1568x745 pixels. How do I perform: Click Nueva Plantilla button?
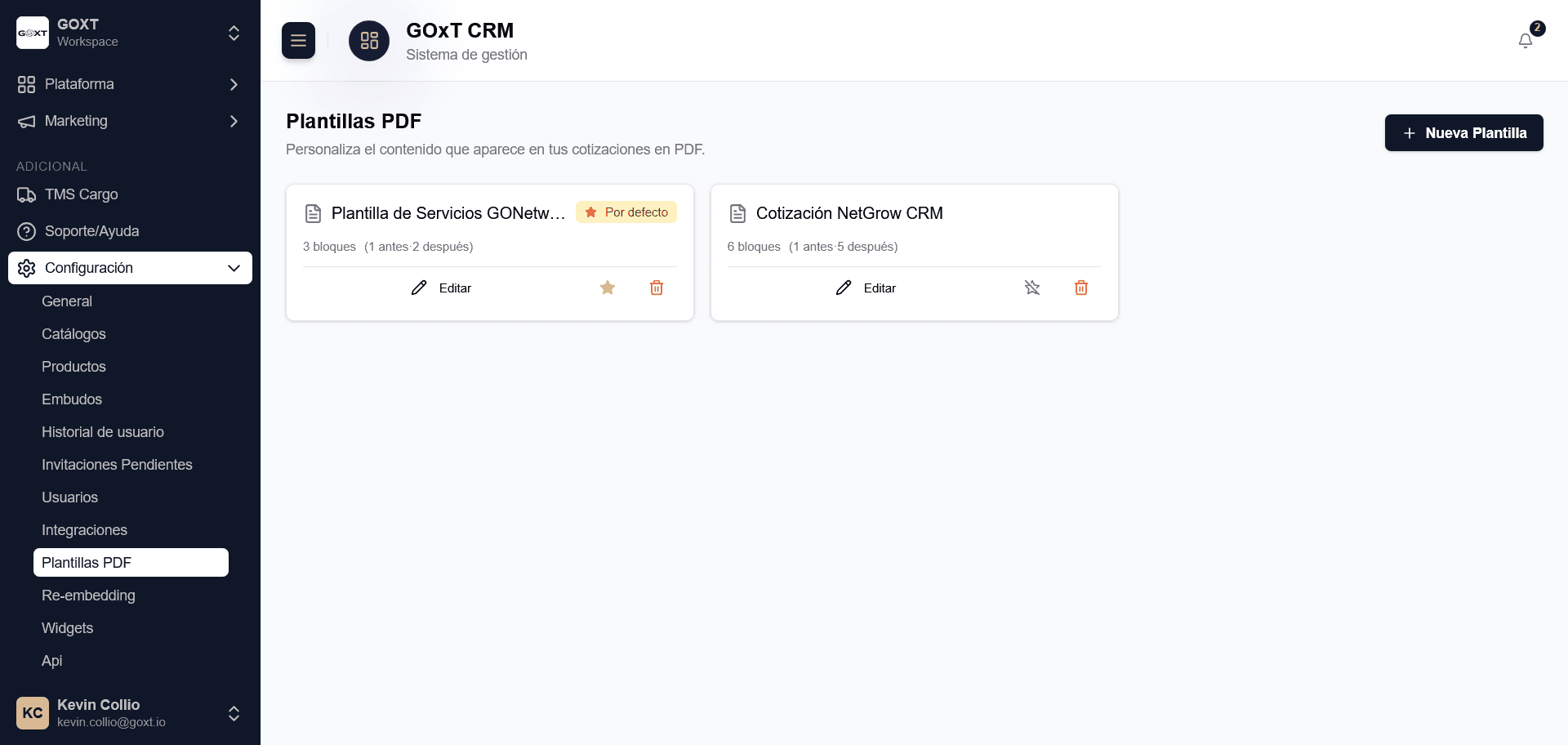pyautogui.click(x=1463, y=133)
